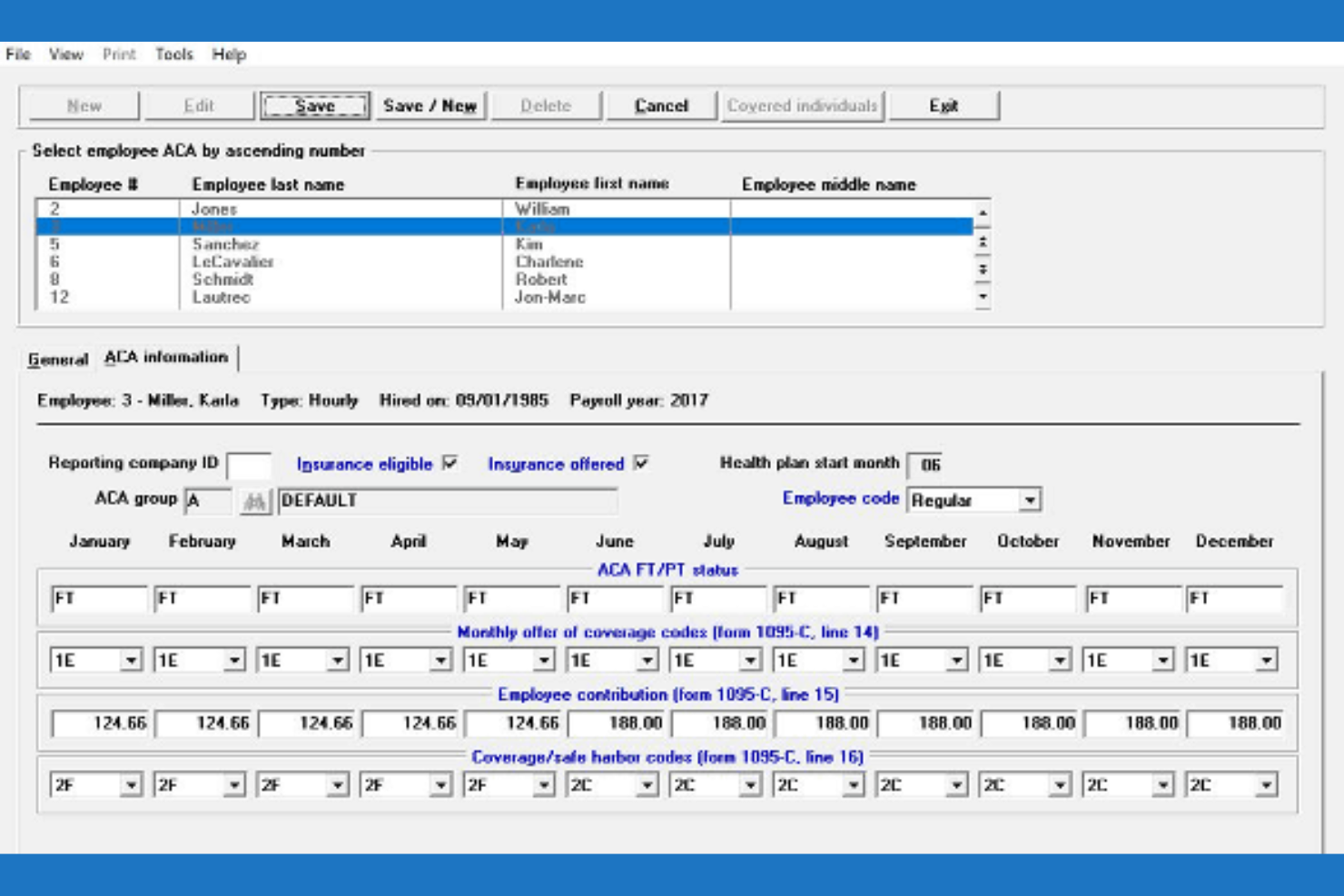
Task: Expand January offer of coverage code dropdown
Action: point(131,660)
